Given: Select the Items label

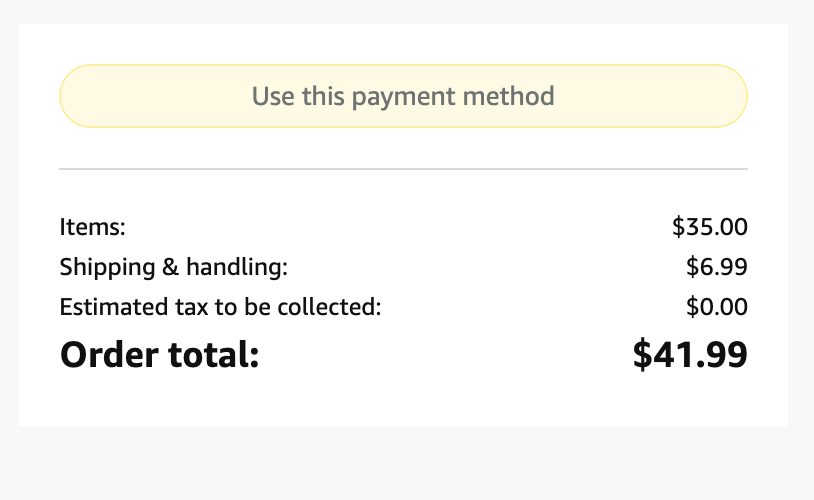Looking at the screenshot, I should point(92,227).
